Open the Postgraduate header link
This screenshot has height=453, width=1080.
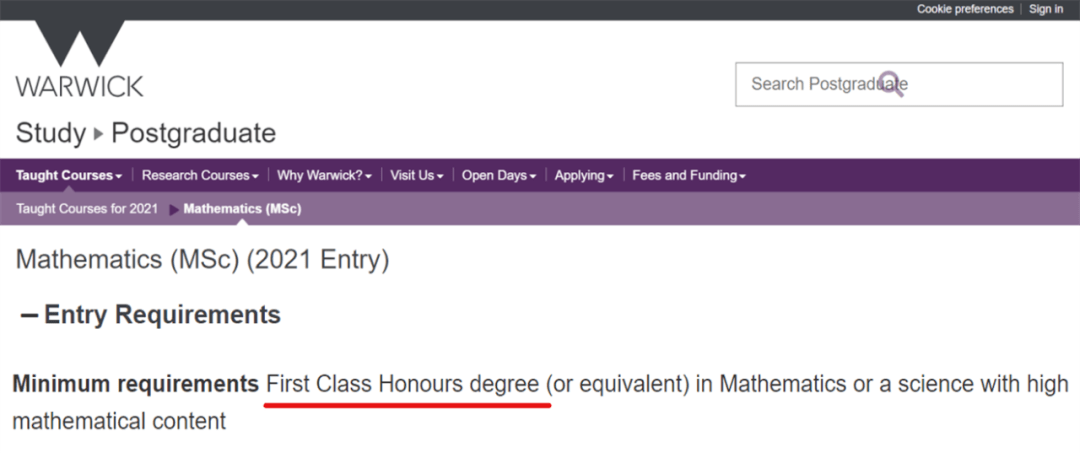tap(194, 133)
